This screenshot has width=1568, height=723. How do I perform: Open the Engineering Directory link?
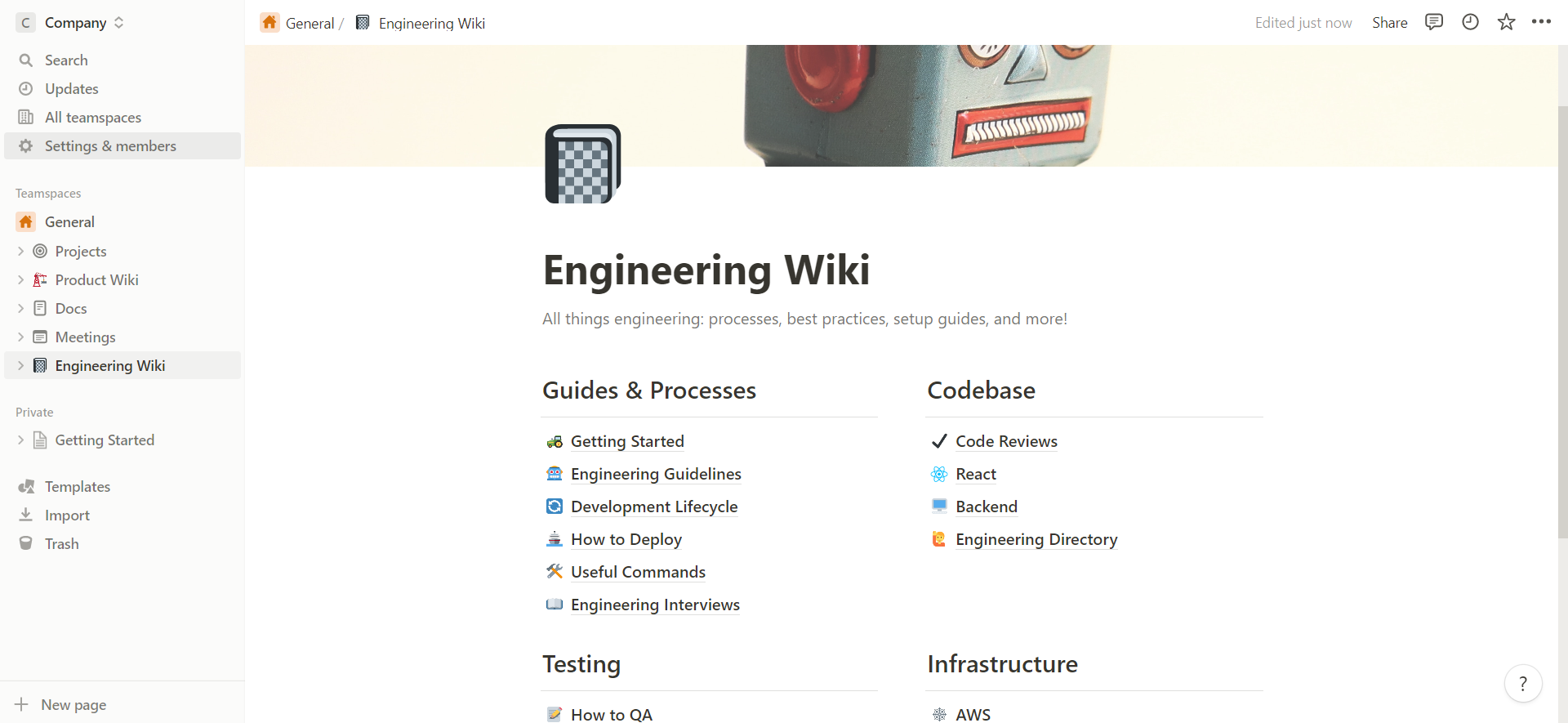[1036, 539]
